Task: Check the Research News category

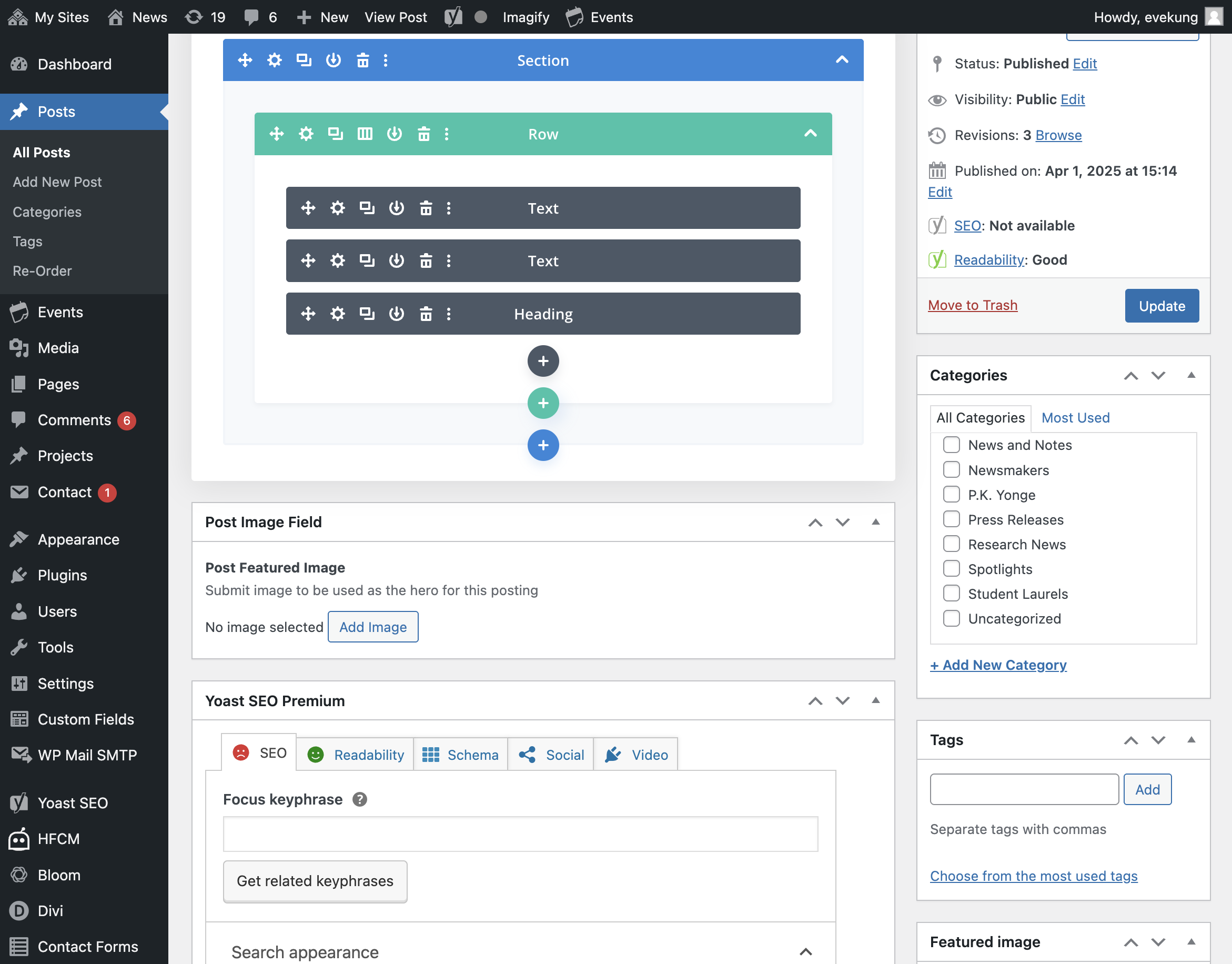Action: [x=951, y=544]
